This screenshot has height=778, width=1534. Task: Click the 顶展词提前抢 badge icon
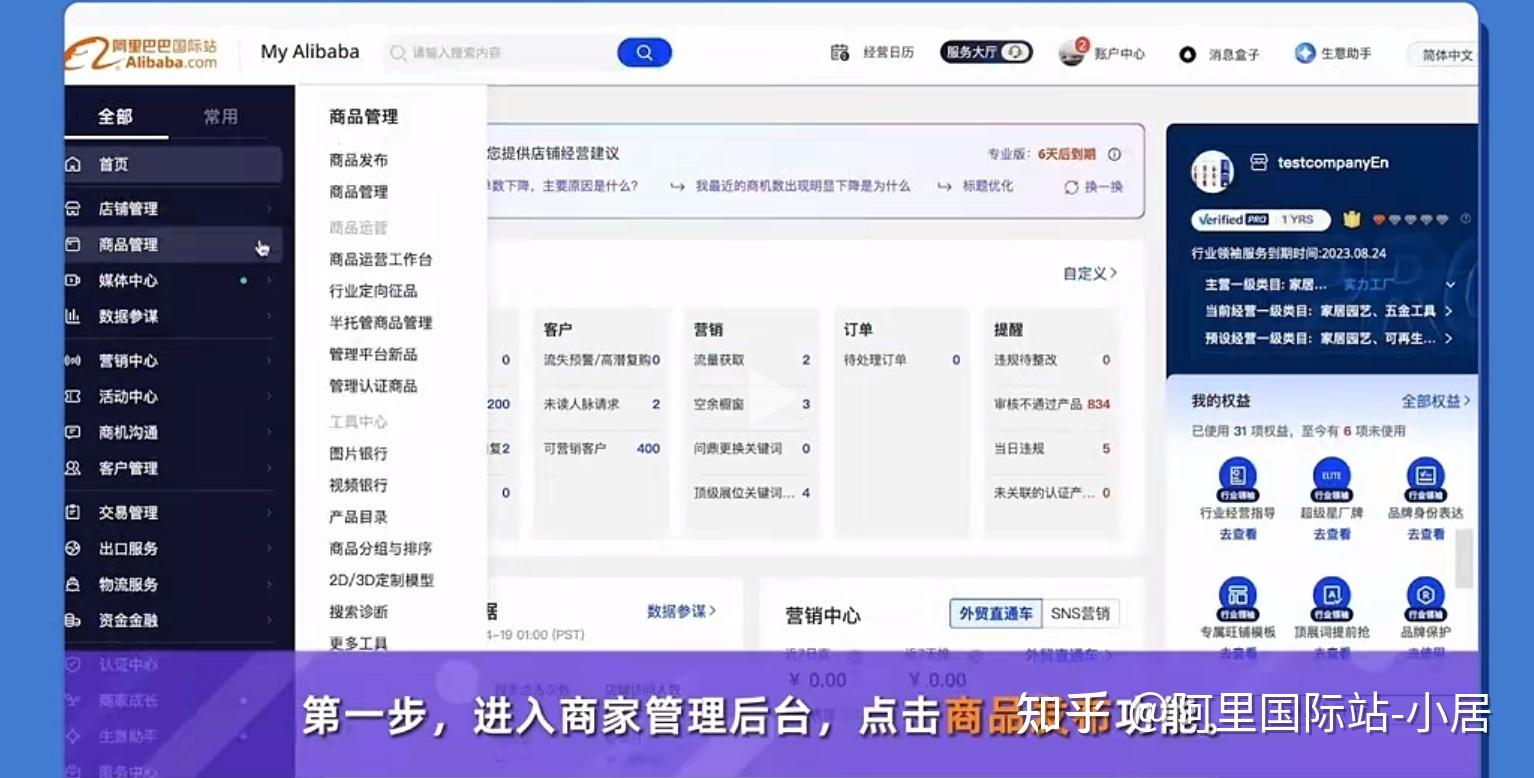tap(1331, 598)
